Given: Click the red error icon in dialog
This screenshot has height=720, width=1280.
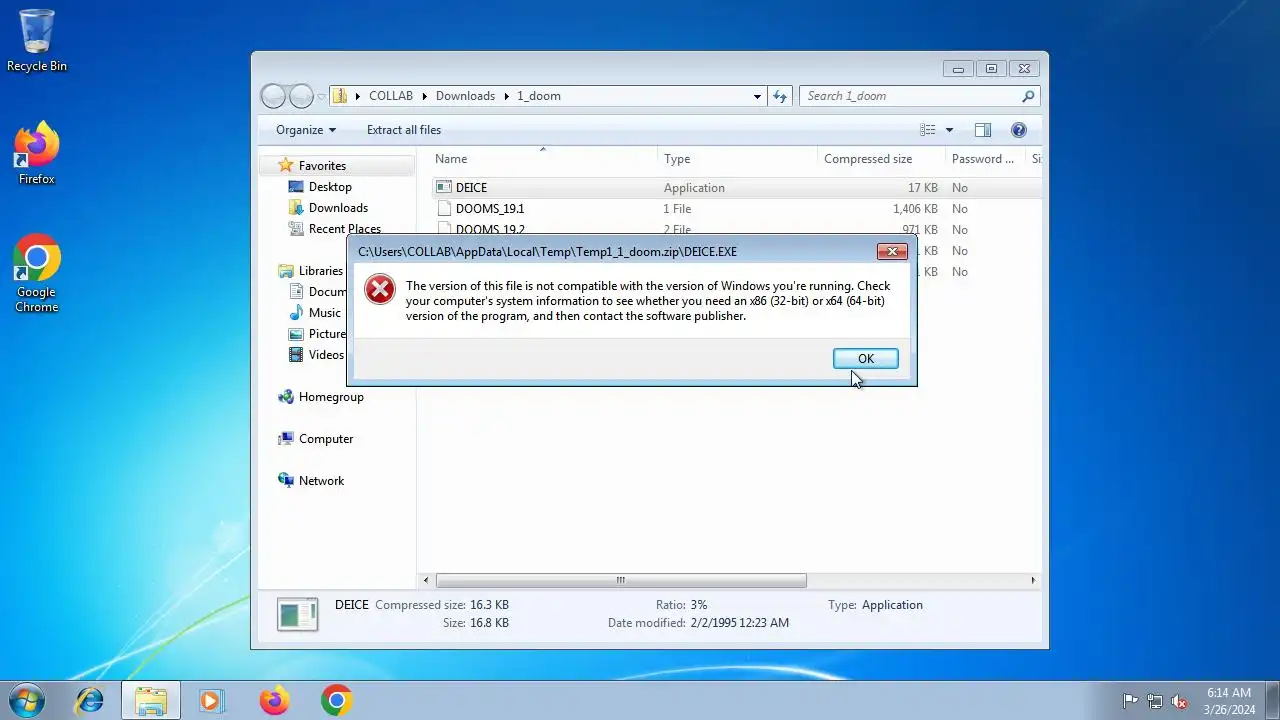Looking at the screenshot, I should click(x=380, y=290).
